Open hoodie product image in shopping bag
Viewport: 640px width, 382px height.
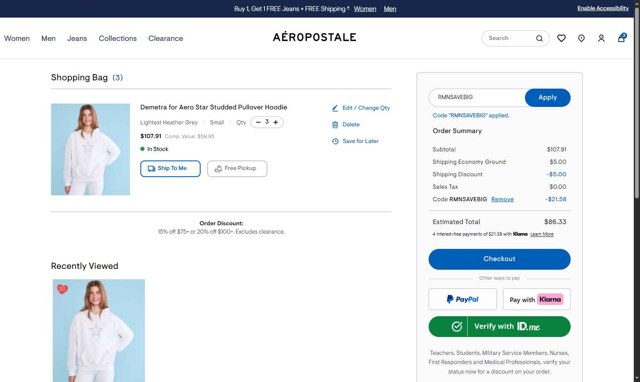[x=91, y=149]
